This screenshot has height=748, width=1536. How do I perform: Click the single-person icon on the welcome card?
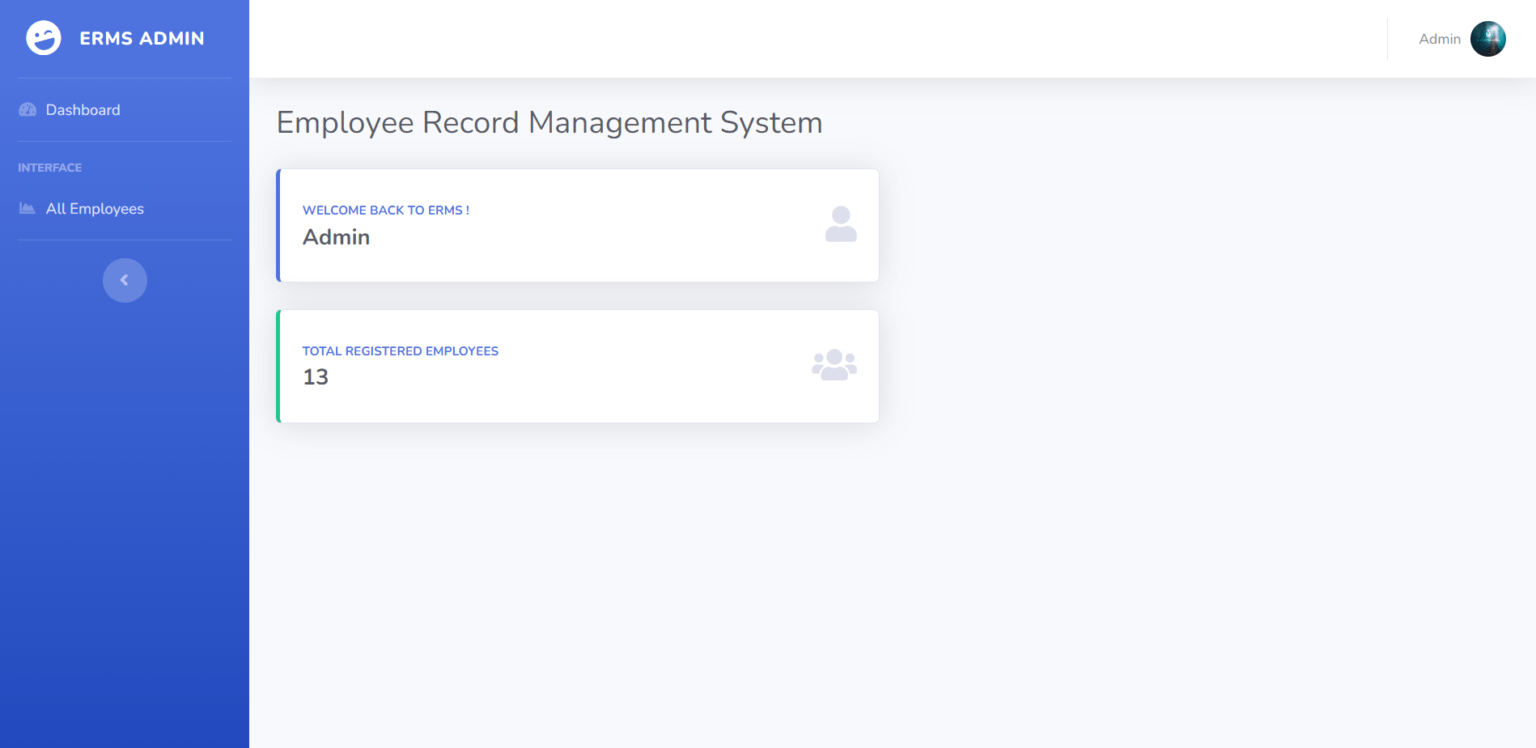[841, 224]
